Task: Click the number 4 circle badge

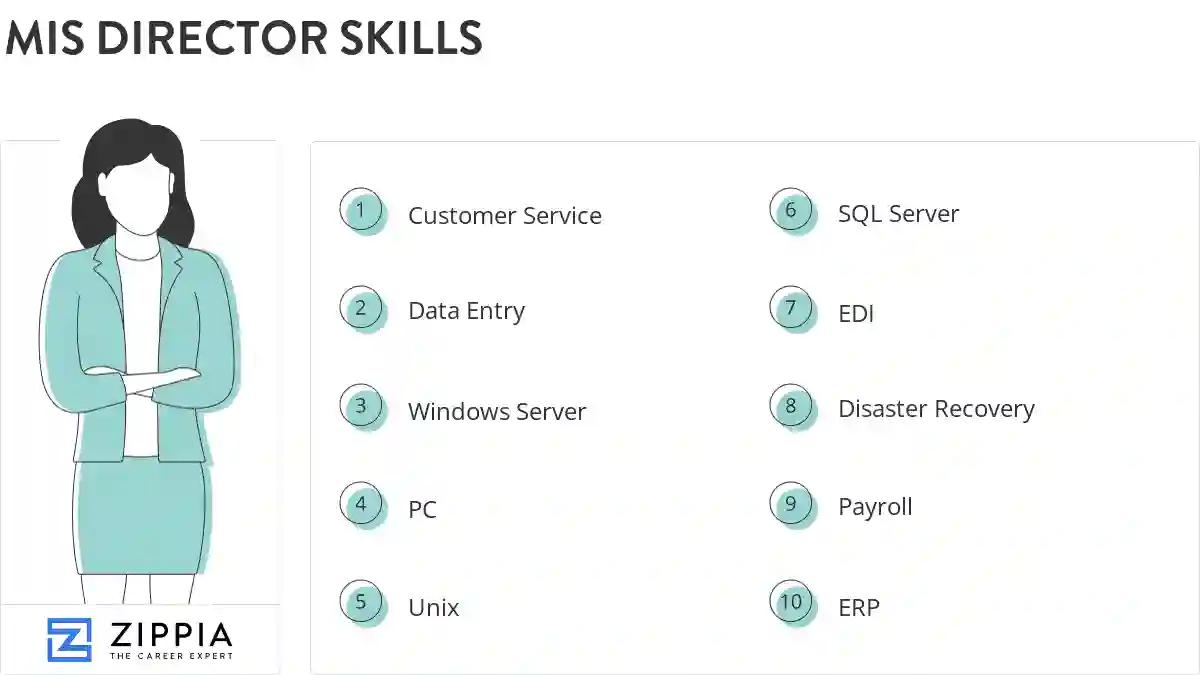Action: 362,505
